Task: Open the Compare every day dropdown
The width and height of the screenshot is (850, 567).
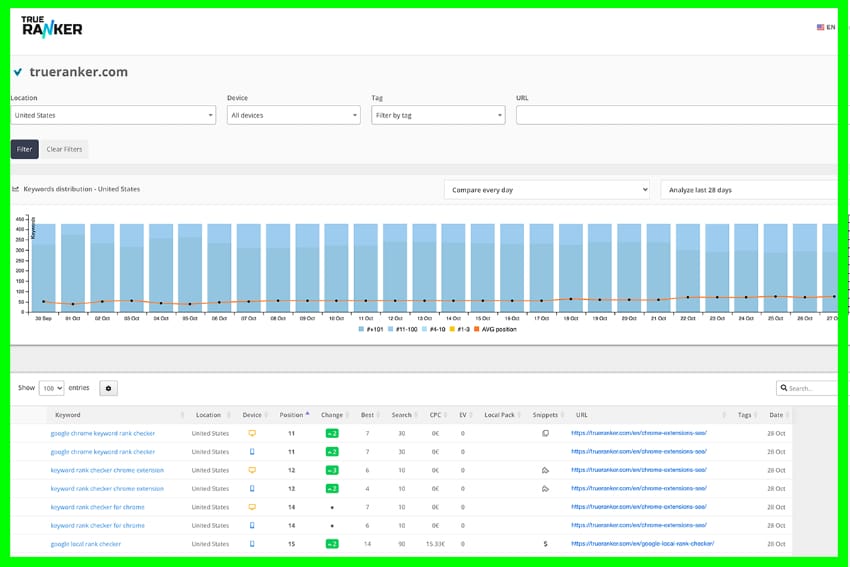Action: pyautogui.click(x=547, y=189)
